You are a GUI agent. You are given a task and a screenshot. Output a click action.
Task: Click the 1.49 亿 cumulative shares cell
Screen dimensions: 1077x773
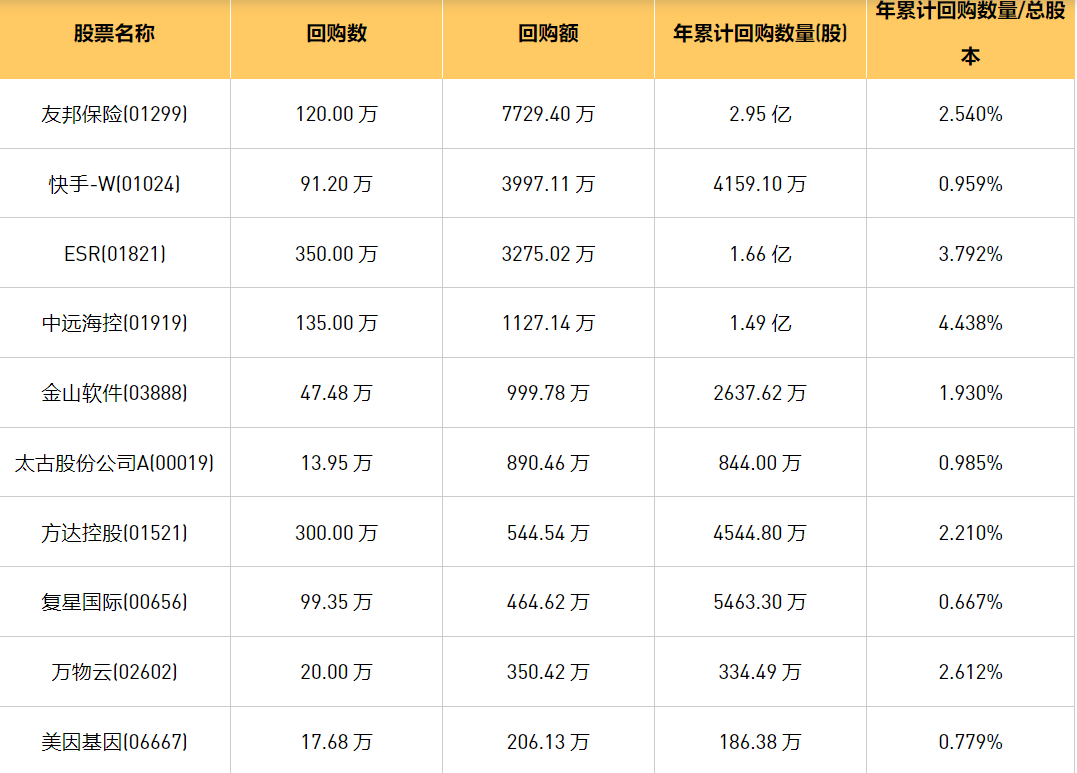pos(760,324)
